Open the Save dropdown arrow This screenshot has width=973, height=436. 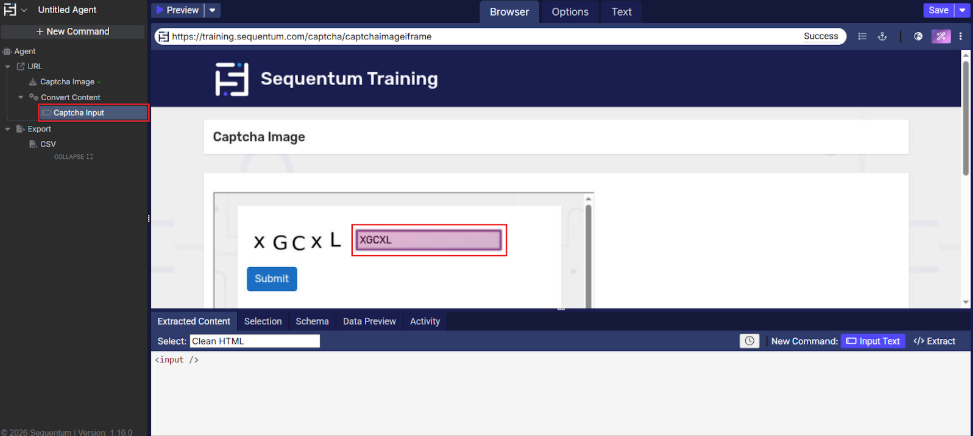pyautogui.click(x=962, y=10)
